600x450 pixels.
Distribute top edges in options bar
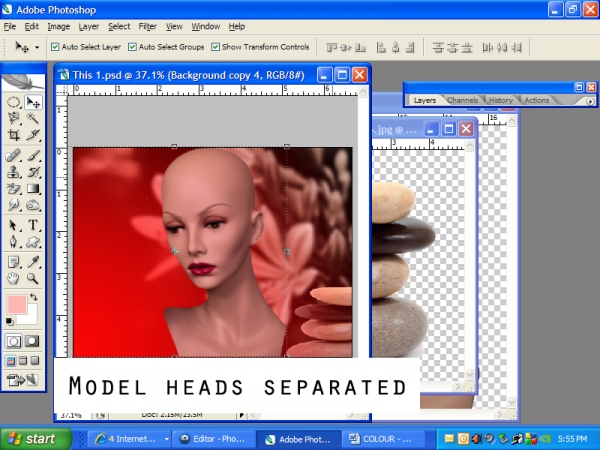click(x=438, y=47)
